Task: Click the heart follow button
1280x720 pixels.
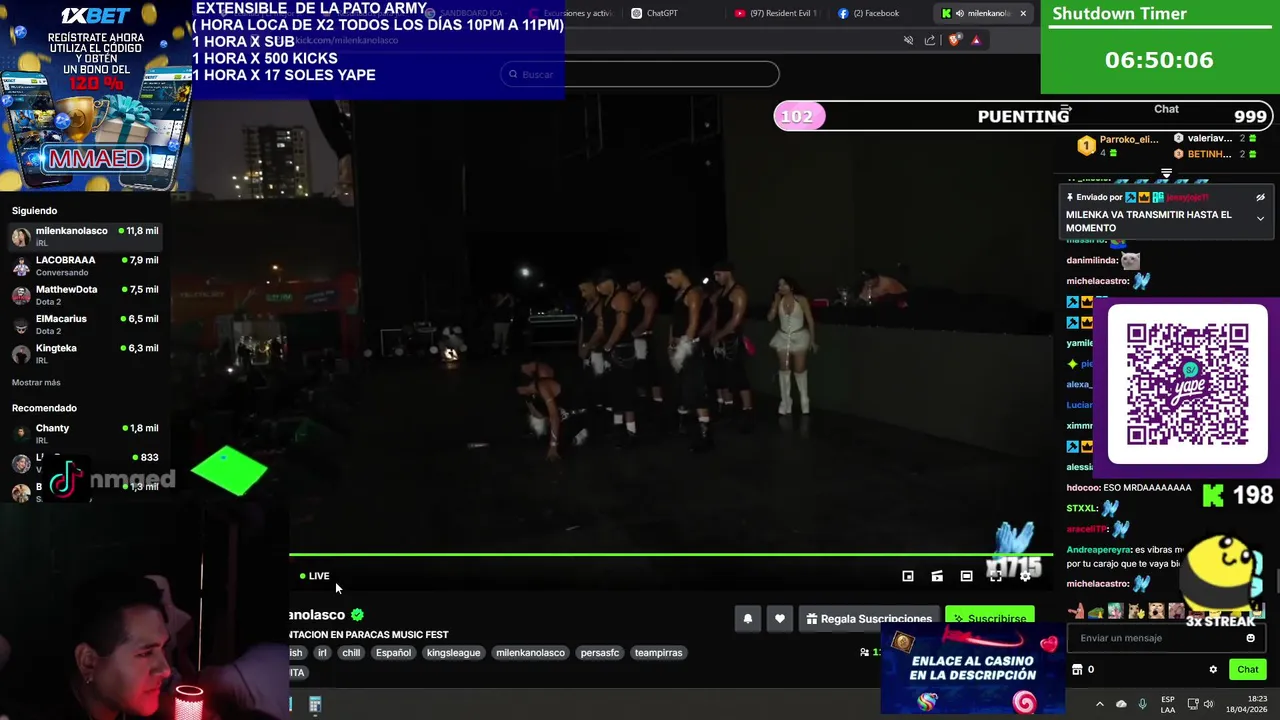Action: [x=780, y=619]
